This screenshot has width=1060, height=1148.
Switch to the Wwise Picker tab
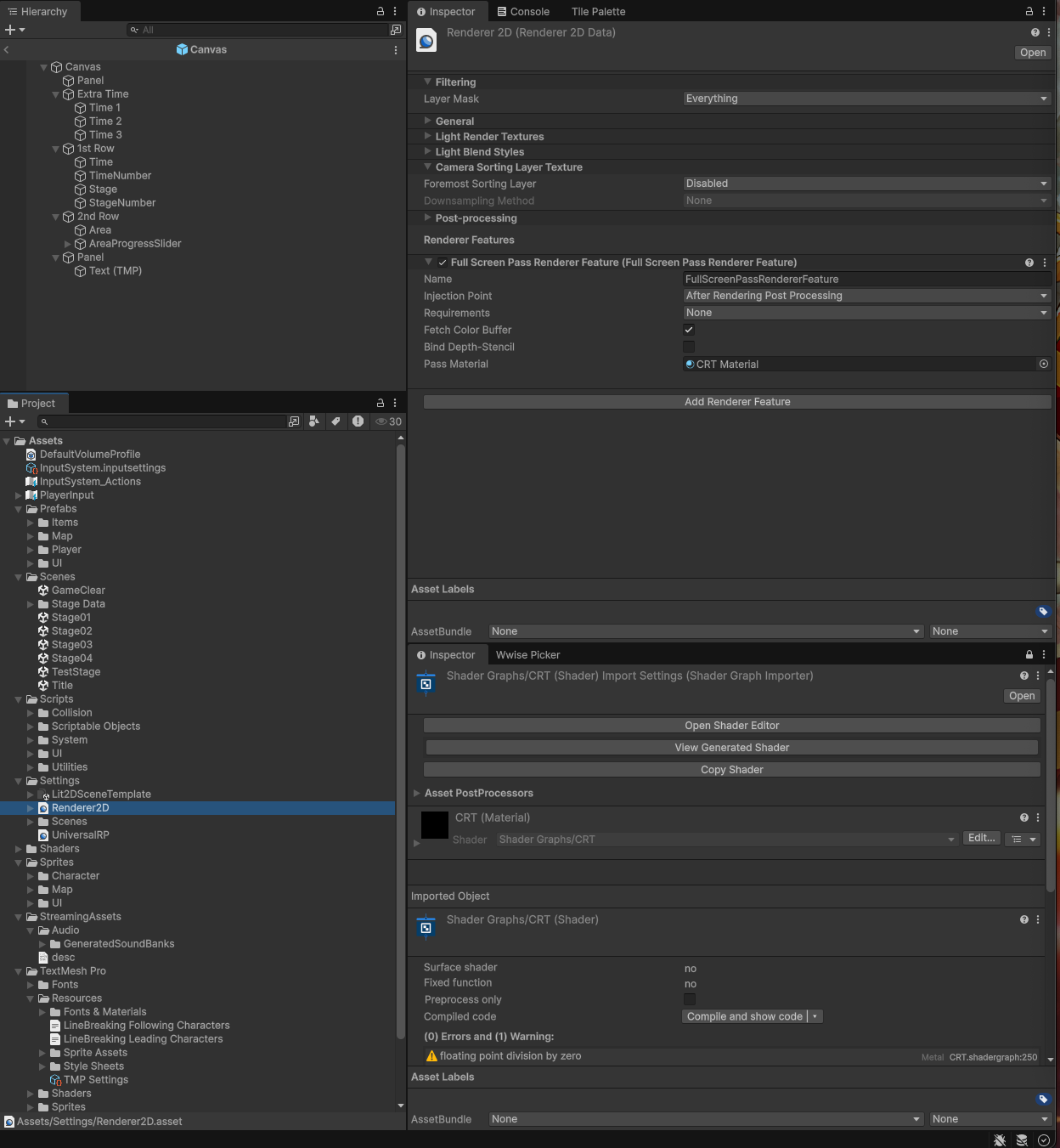[527, 655]
